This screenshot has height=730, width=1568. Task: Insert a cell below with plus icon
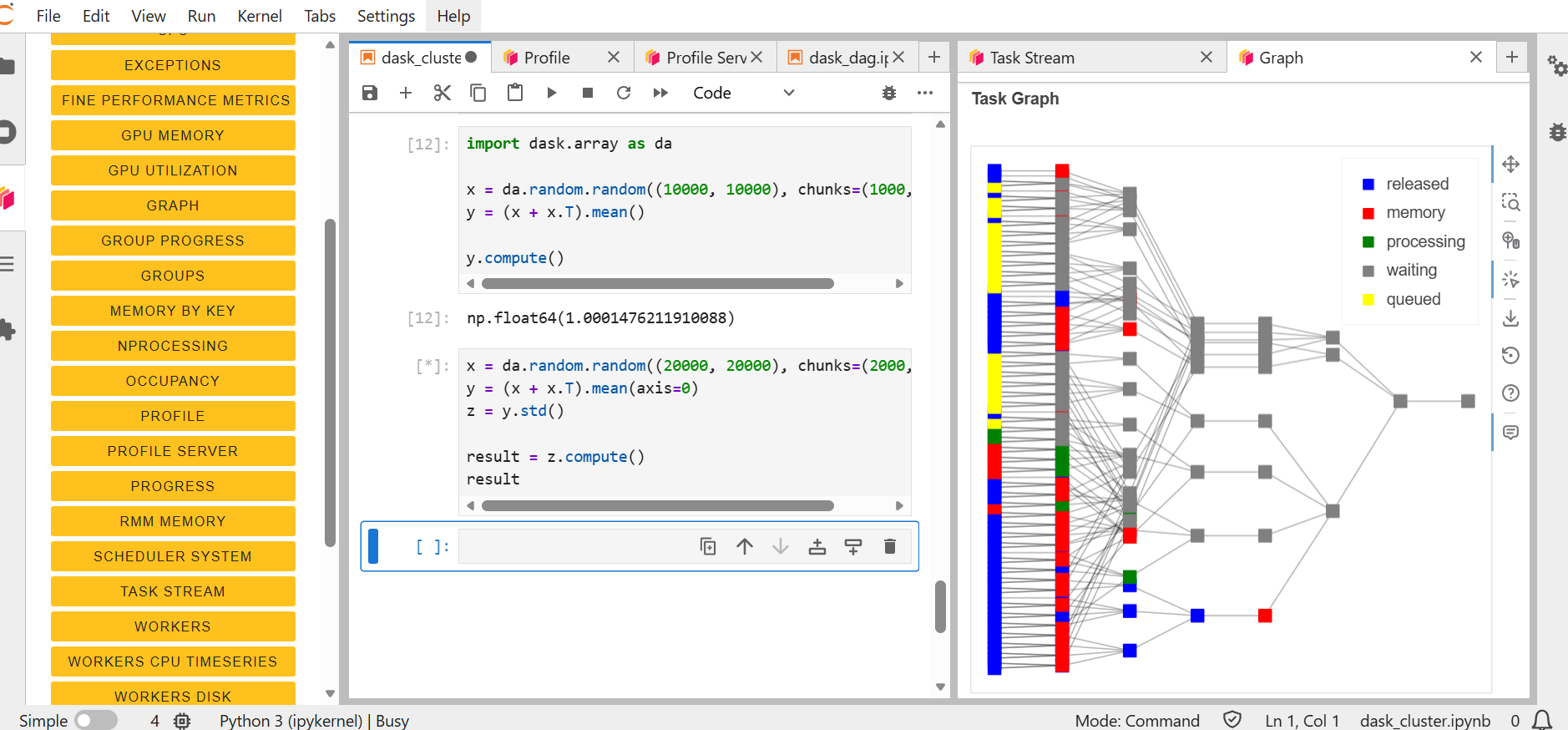tap(406, 93)
